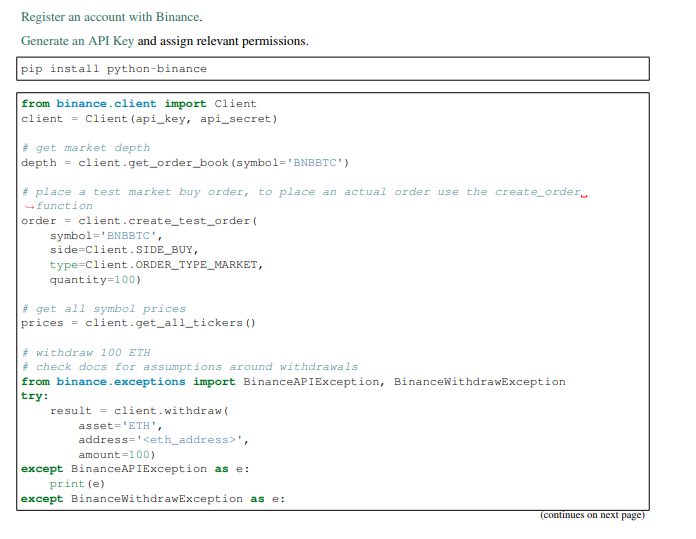
Task: Click the 'from binance.client import Client' line
Action: pos(138,104)
